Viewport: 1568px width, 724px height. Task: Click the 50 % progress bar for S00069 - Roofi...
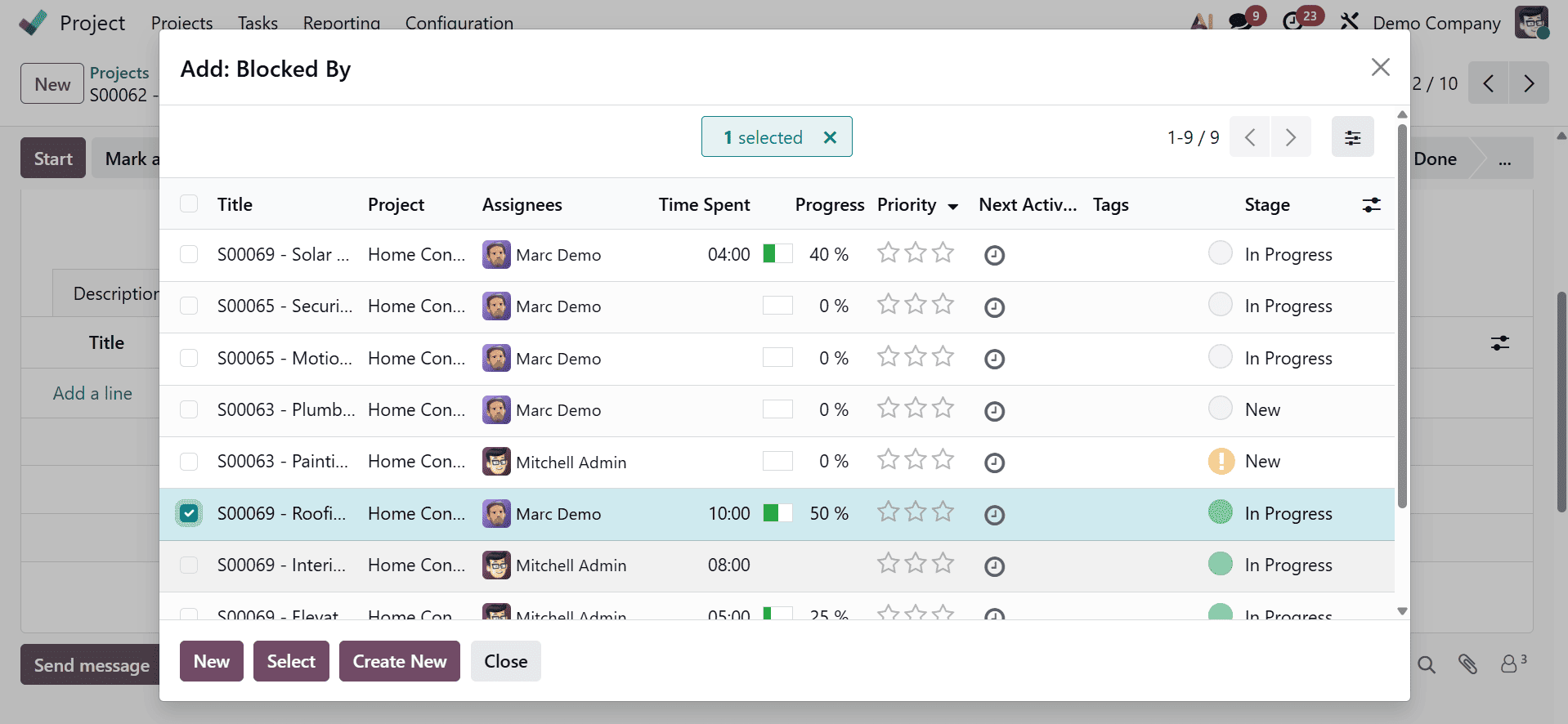pos(777,512)
